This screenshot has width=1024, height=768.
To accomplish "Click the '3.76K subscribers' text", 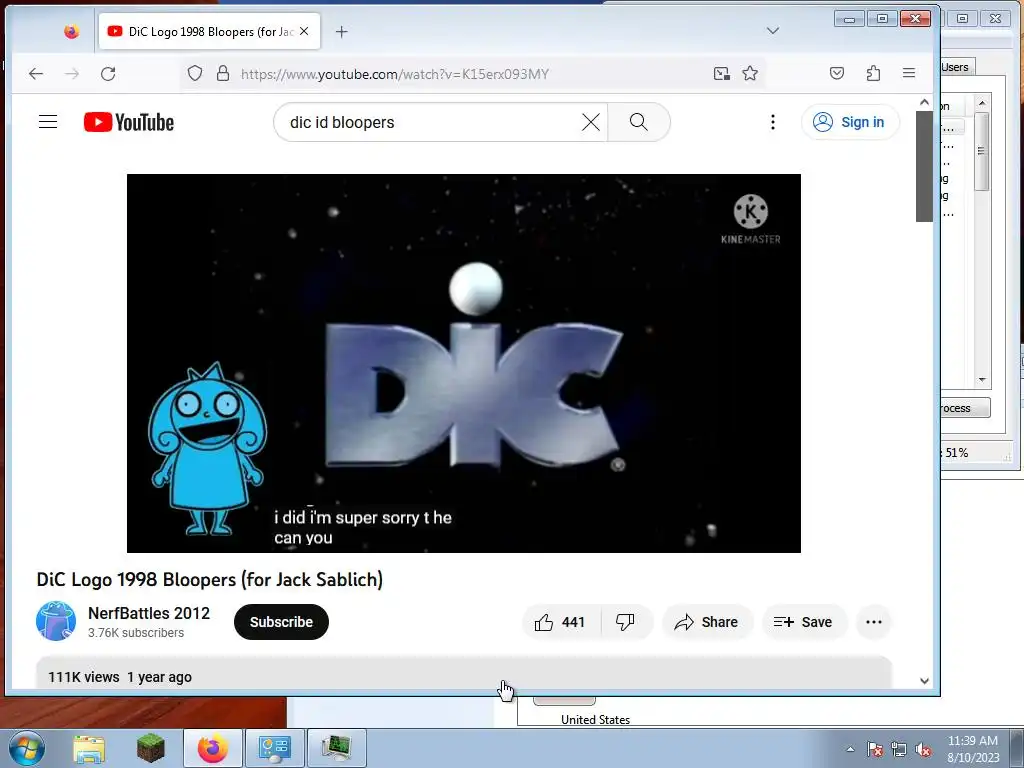I will (136, 632).
